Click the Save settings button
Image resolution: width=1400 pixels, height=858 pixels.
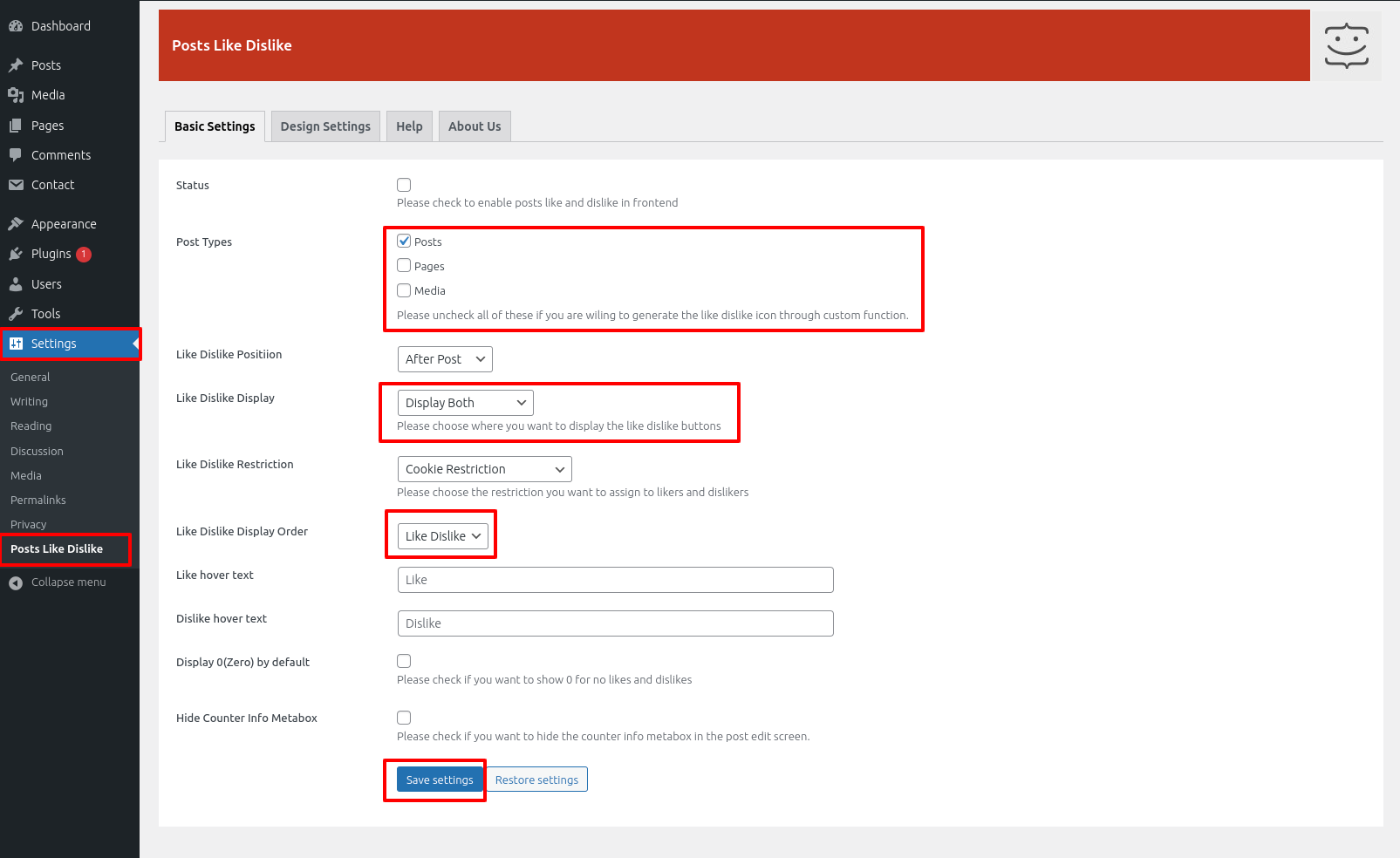[x=440, y=780]
